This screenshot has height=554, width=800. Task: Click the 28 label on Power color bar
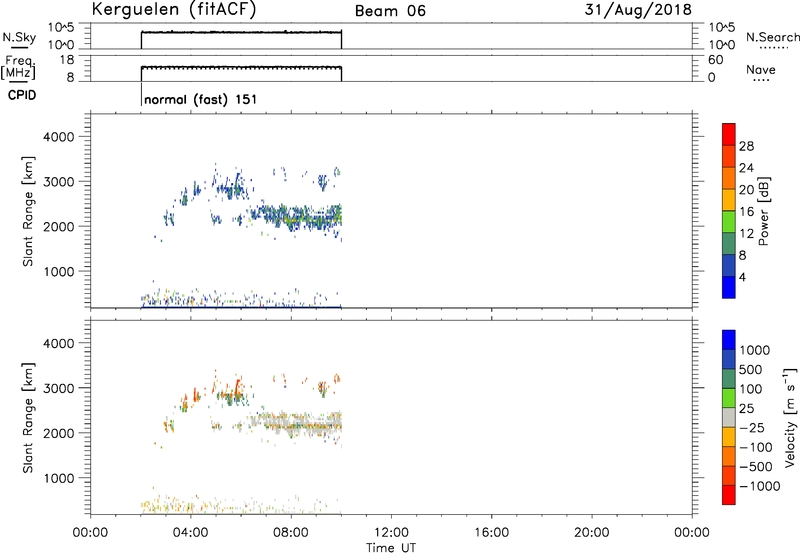click(746, 146)
